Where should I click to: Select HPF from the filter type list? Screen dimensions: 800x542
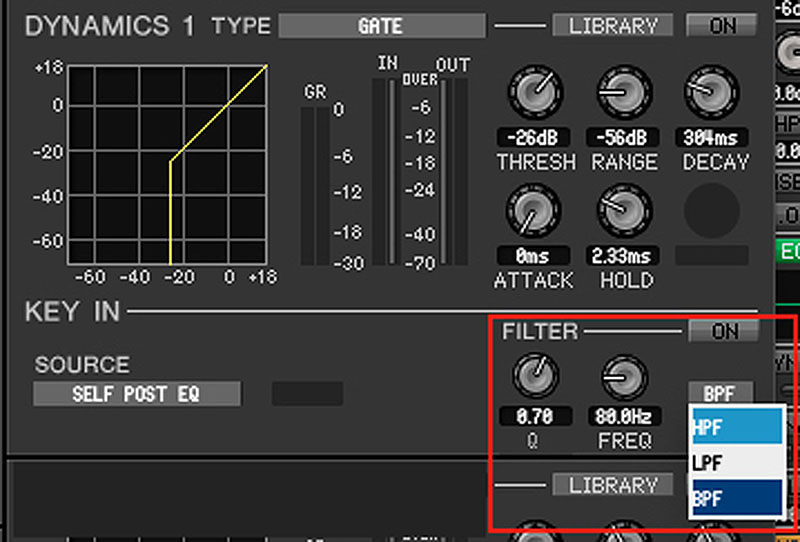(x=737, y=427)
